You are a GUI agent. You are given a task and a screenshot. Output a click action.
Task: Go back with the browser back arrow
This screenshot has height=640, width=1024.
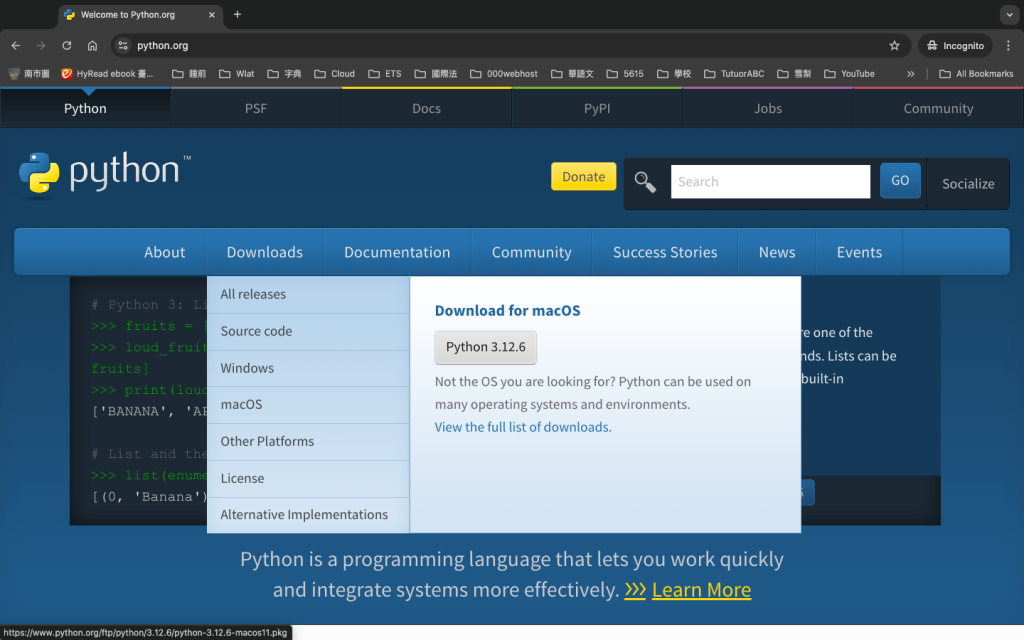click(x=16, y=46)
